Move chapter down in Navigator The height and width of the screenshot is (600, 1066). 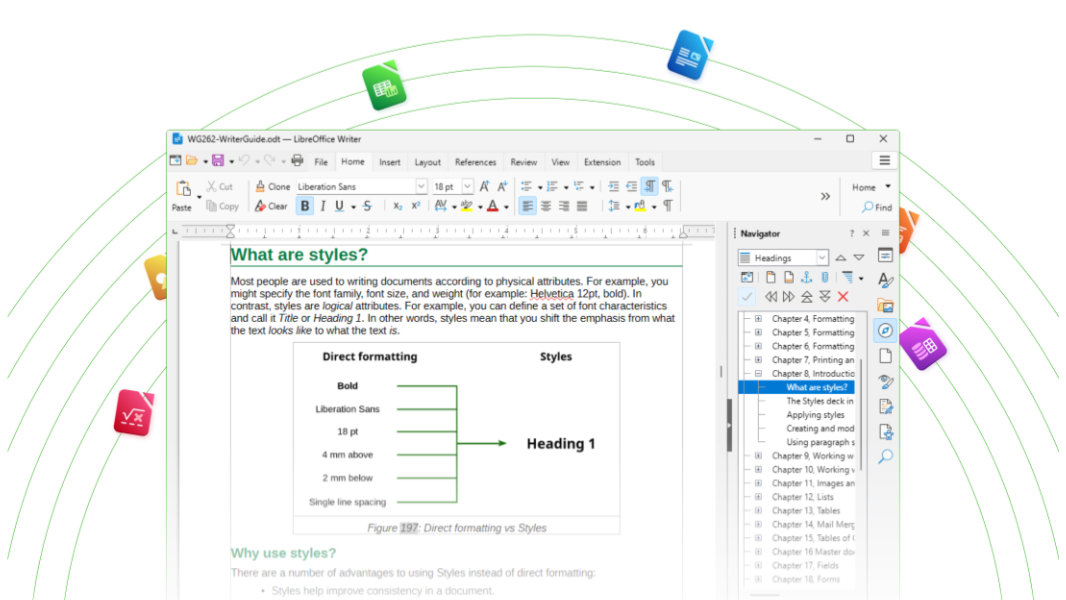click(x=825, y=297)
